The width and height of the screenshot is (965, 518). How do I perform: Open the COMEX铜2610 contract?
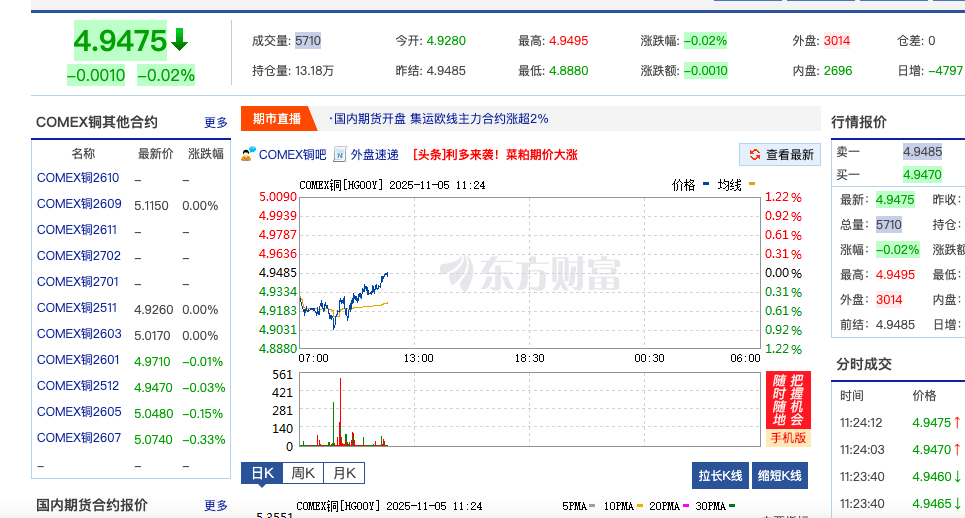click(x=78, y=178)
